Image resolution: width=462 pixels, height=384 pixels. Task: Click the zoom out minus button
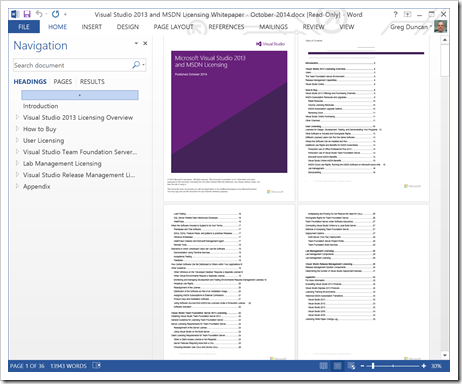point(362,366)
